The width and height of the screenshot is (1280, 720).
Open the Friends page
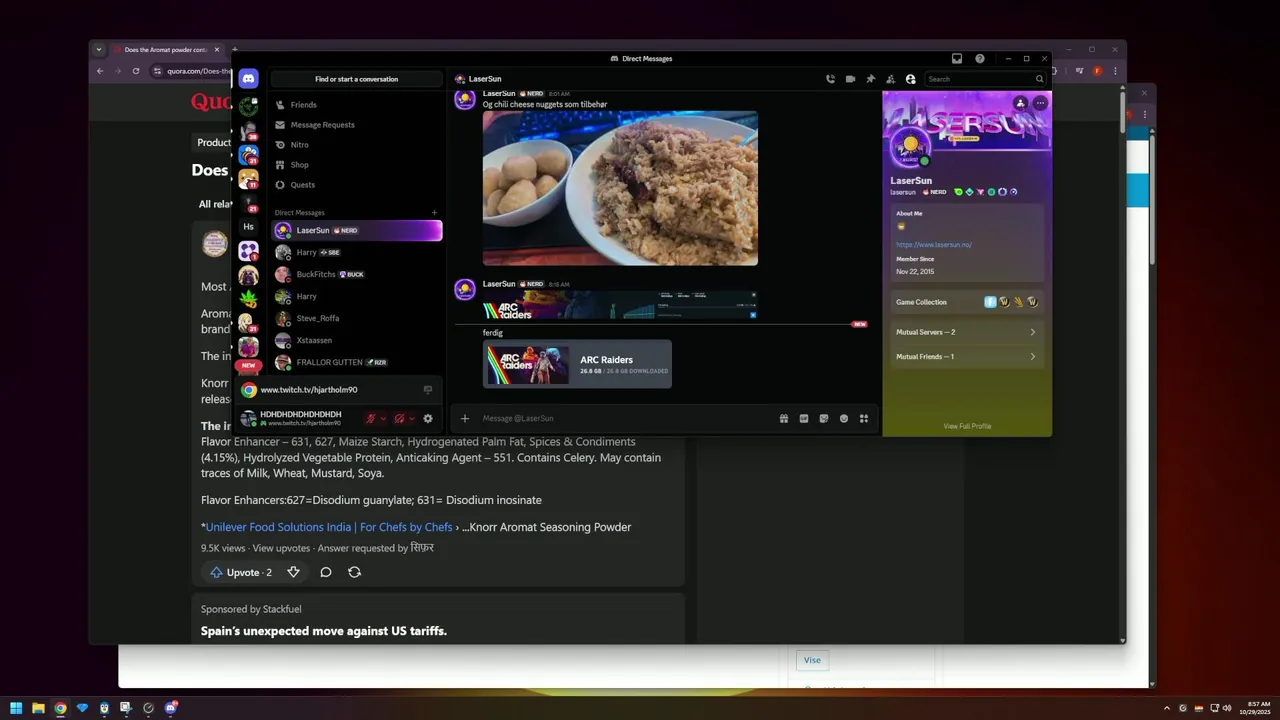(355, 105)
